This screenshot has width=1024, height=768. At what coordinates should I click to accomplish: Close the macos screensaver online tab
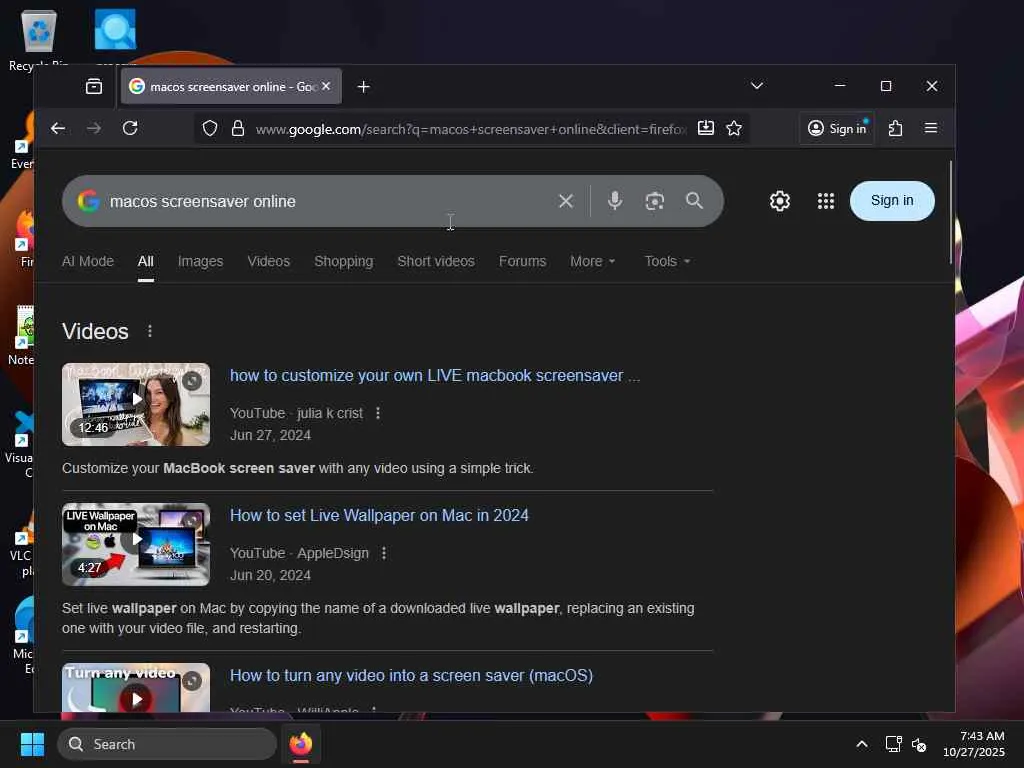pos(326,86)
